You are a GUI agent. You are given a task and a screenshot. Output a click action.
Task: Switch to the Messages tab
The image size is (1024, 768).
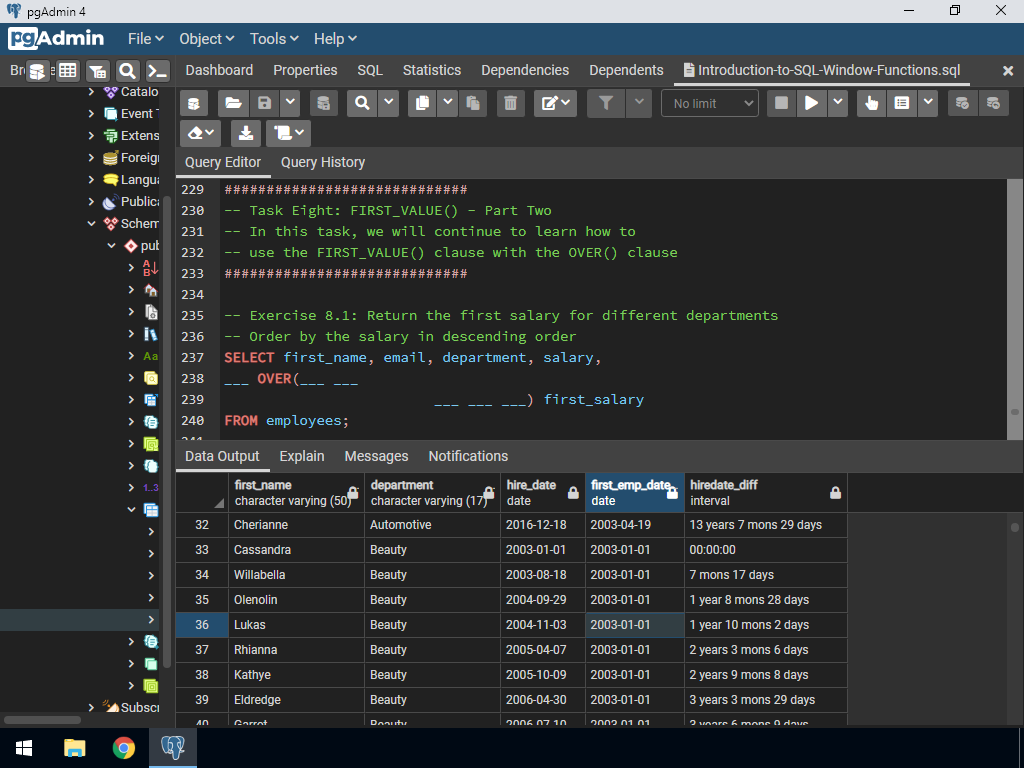click(376, 456)
